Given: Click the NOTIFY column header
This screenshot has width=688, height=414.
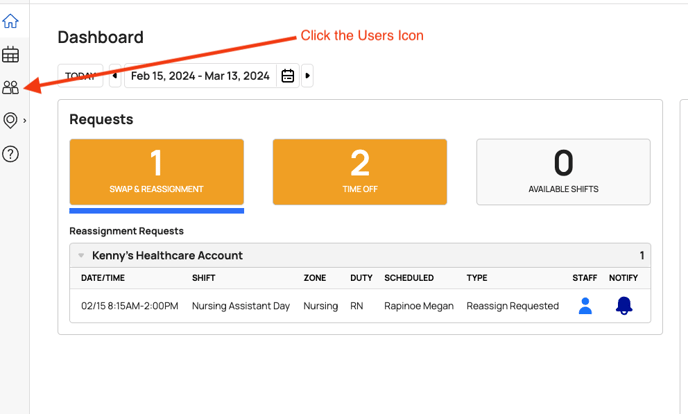Looking at the screenshot, I should click(x=623, y=278).
